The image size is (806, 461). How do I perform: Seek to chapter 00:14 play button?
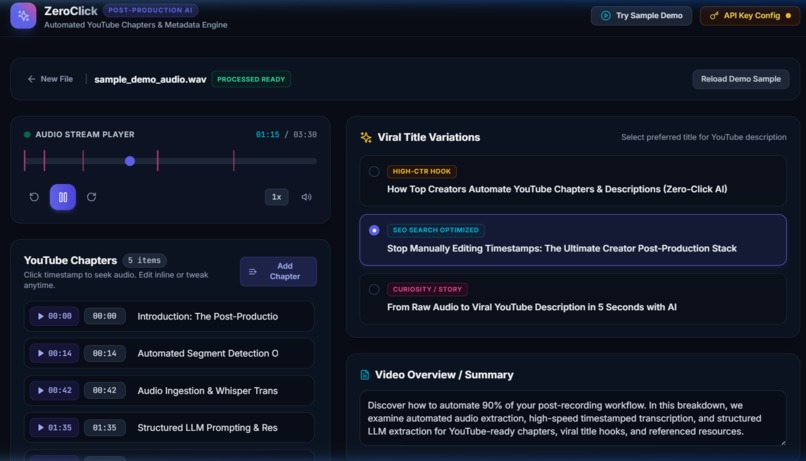(x=54, y=353)
